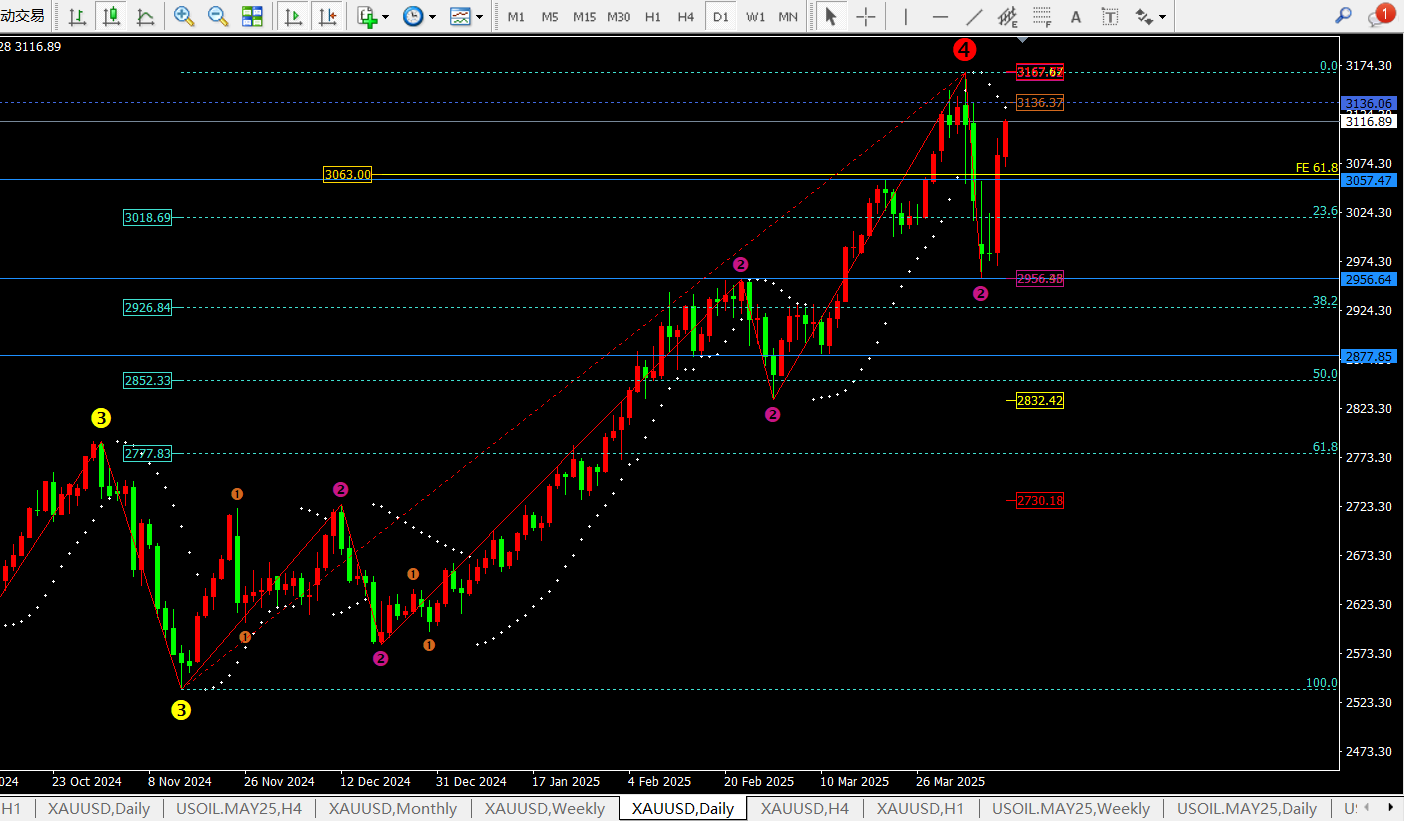Open the indicators list dropdown
1404x822 pixels.
(x=373, y=16)
